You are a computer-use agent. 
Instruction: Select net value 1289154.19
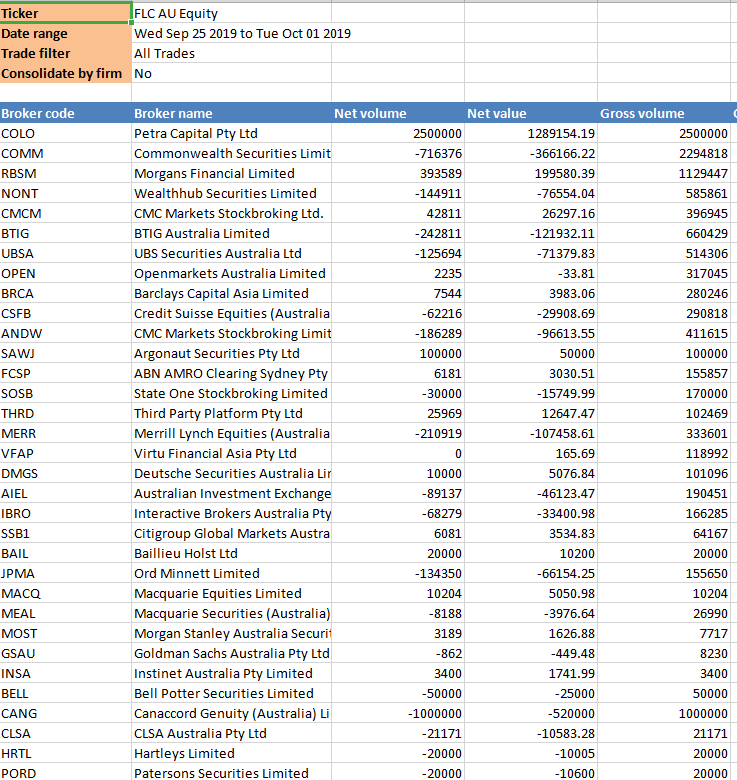pyautogui.click(x=531, y=133)
